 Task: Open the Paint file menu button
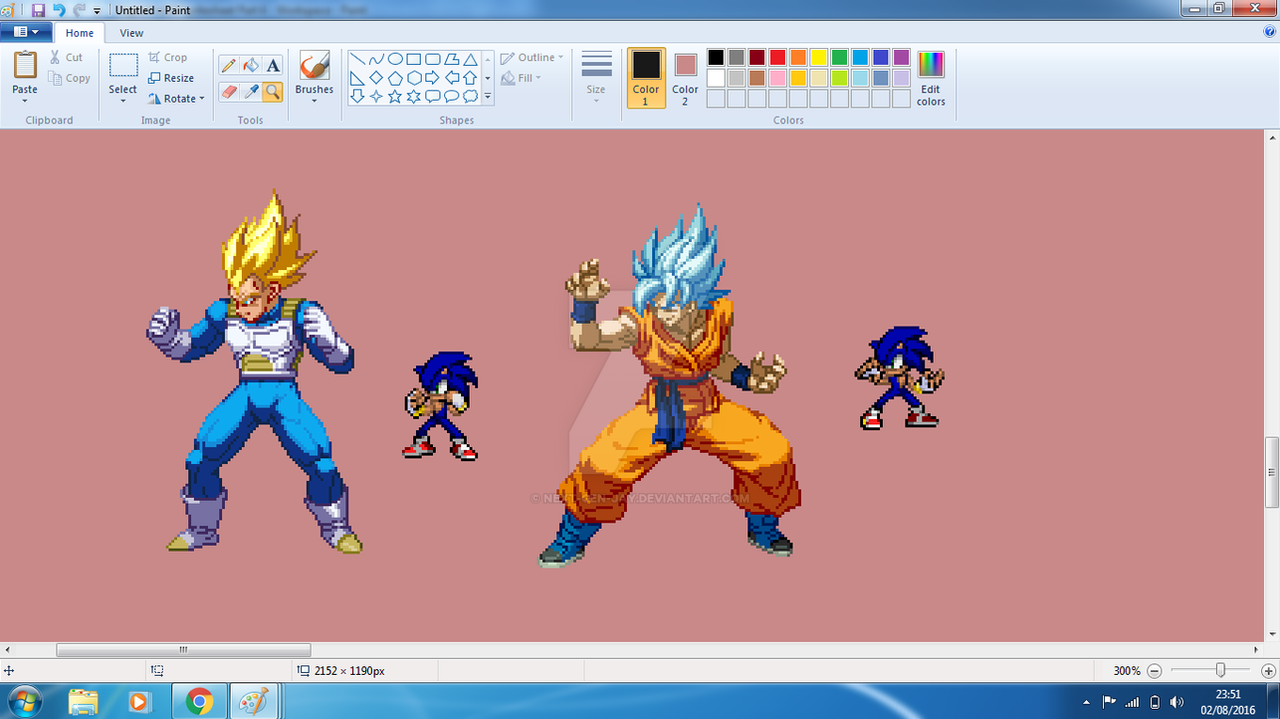point(26,32)
